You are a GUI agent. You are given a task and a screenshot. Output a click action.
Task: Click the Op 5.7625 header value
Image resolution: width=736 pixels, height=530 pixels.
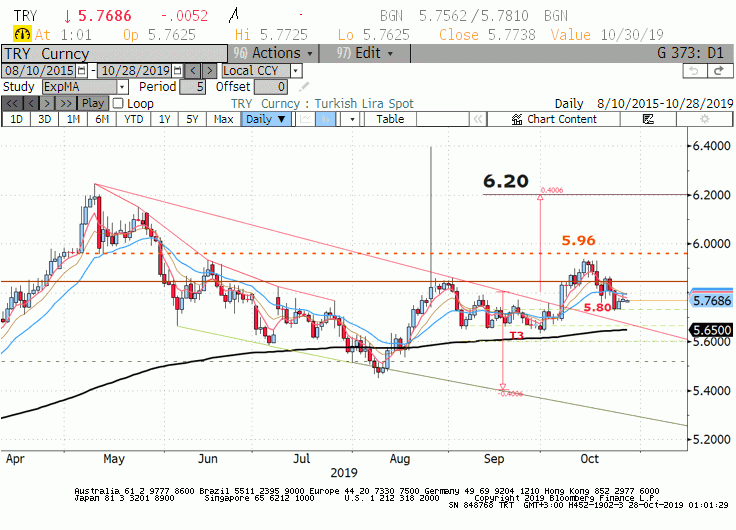159,35
